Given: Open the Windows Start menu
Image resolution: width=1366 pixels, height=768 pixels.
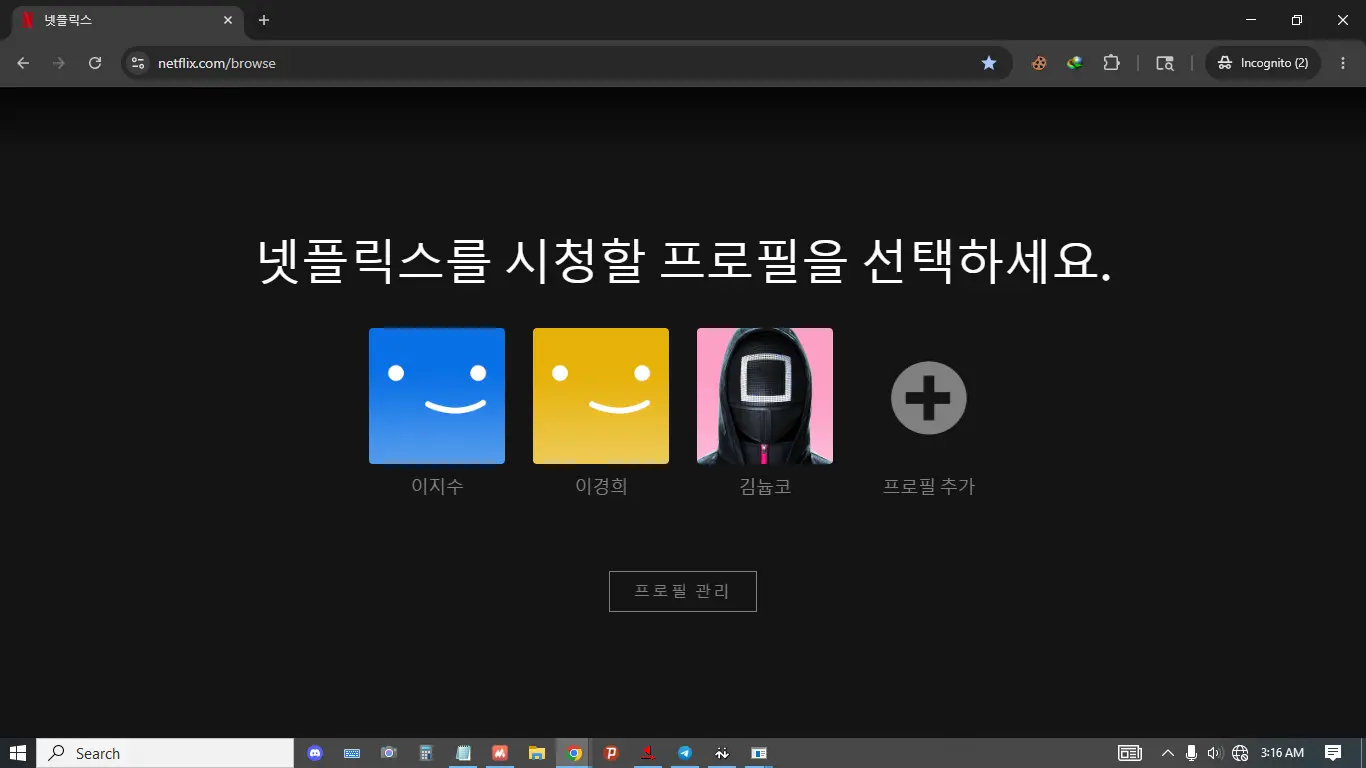Looking at the screenshot, I should 18,753.
